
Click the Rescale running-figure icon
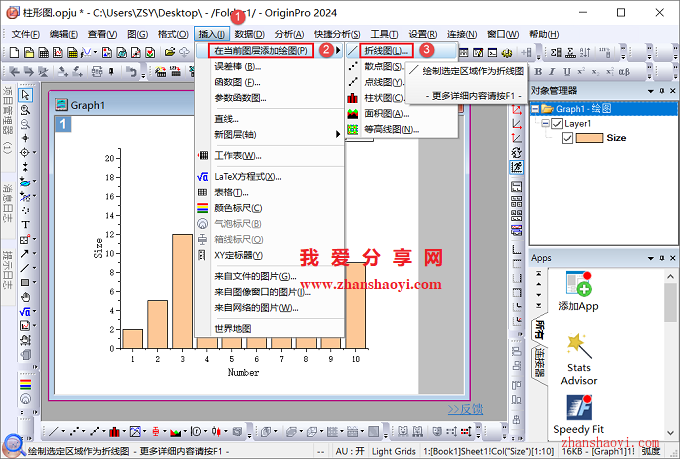(517, 167)
